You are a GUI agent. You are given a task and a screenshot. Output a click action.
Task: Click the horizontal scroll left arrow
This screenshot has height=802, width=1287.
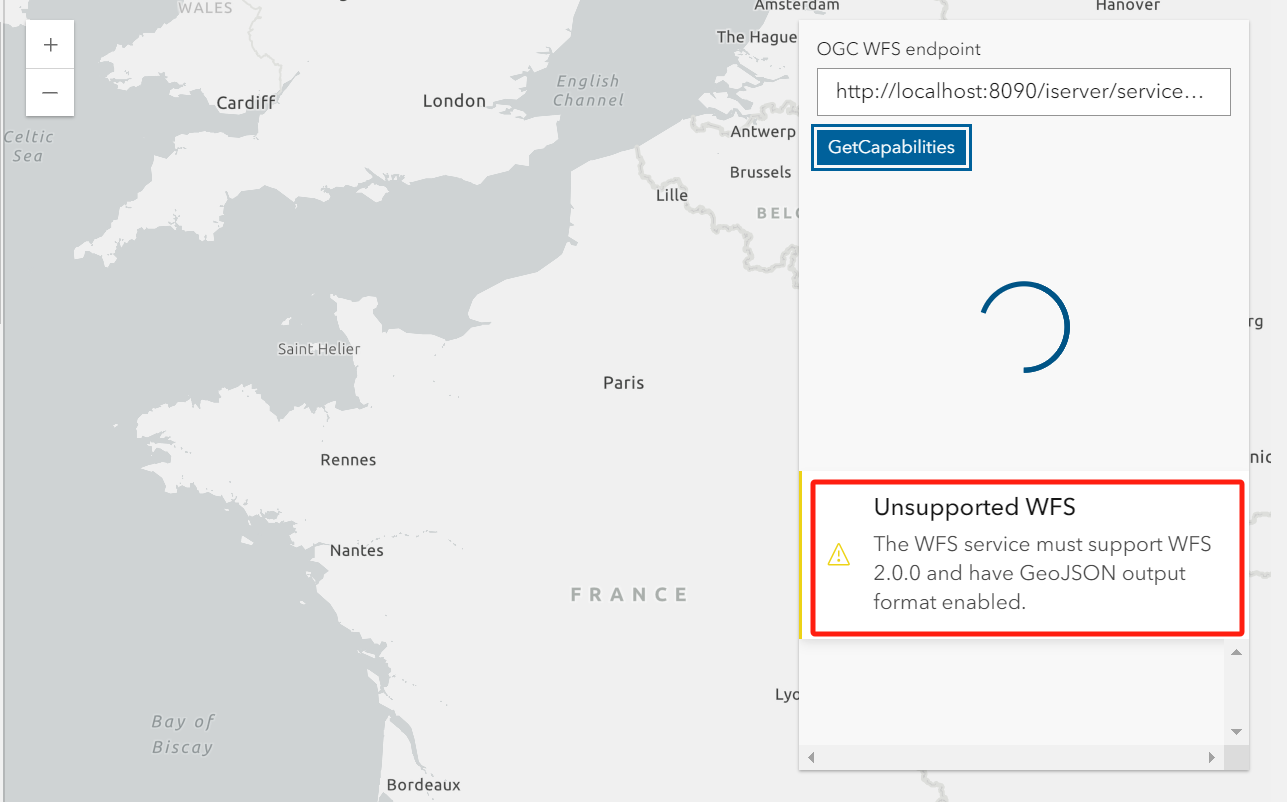(x=811, y=757)
